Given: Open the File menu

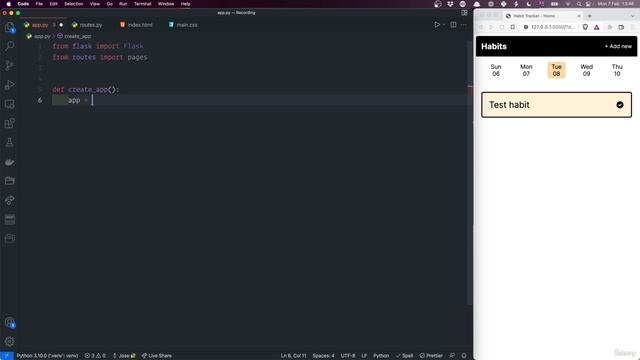Looking at the screenshot, I should coord(39,4).
